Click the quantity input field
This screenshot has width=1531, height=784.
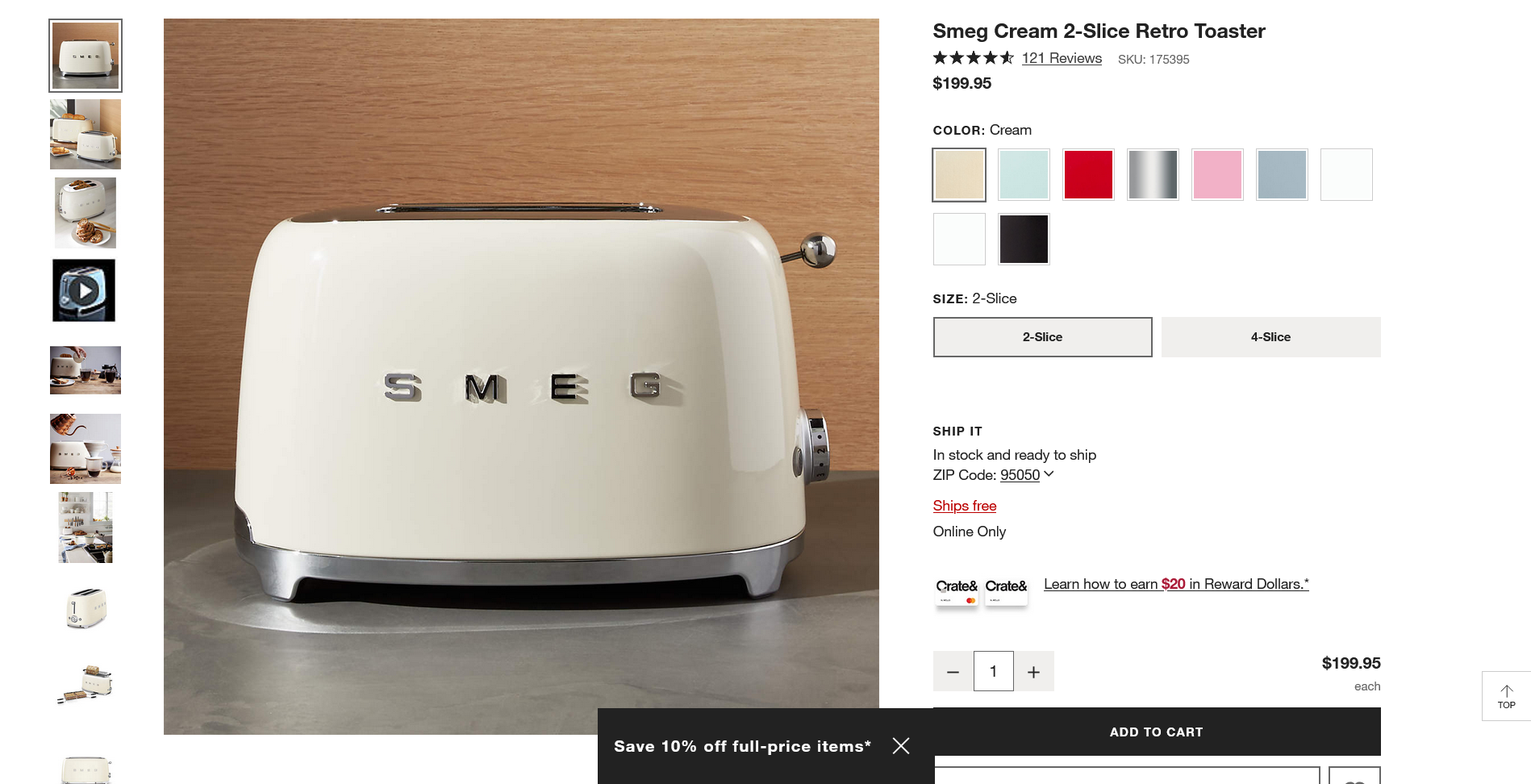click(994, 671)
